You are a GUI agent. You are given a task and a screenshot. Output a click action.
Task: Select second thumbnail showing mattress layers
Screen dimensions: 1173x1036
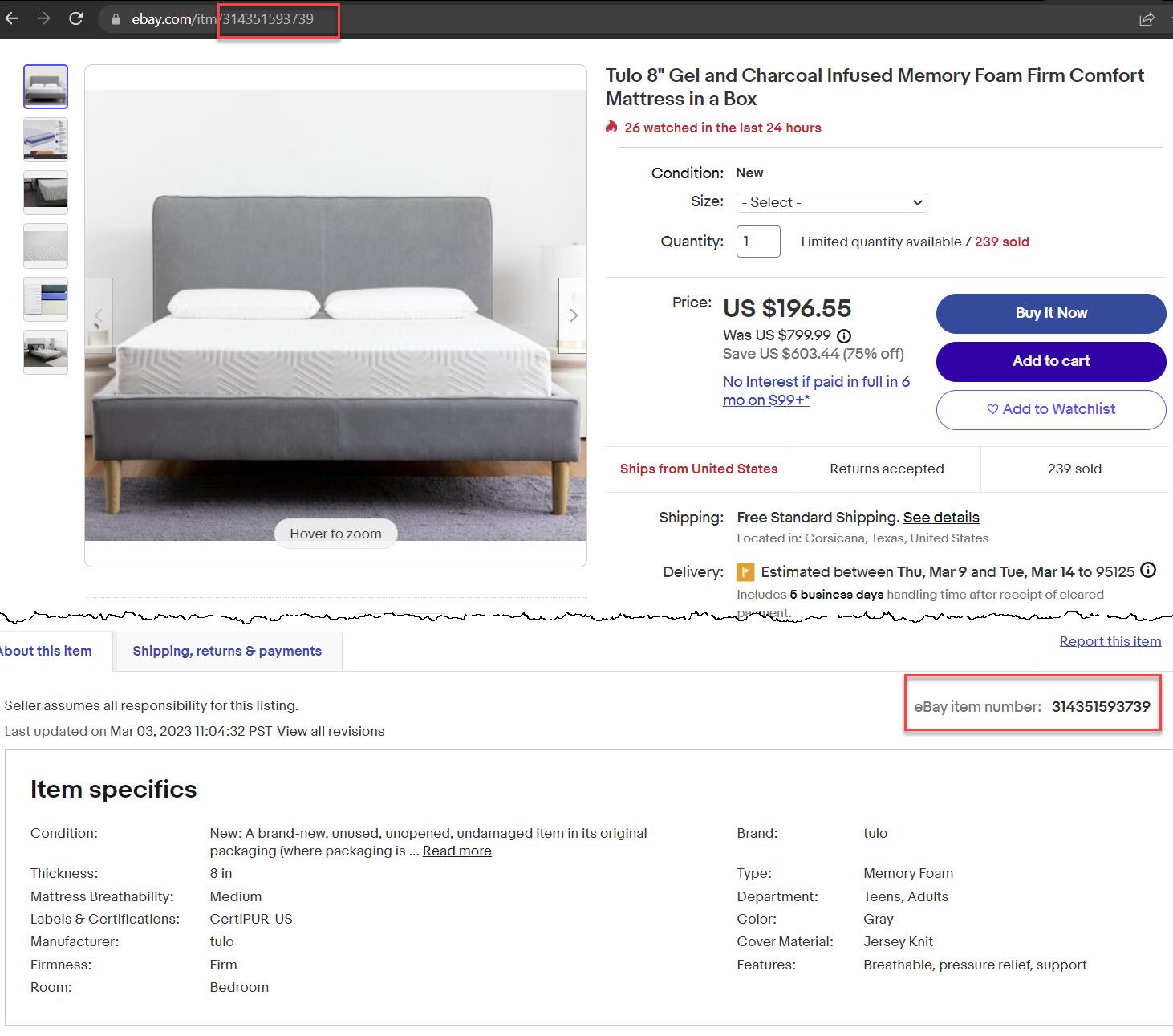tap(46, 140)
